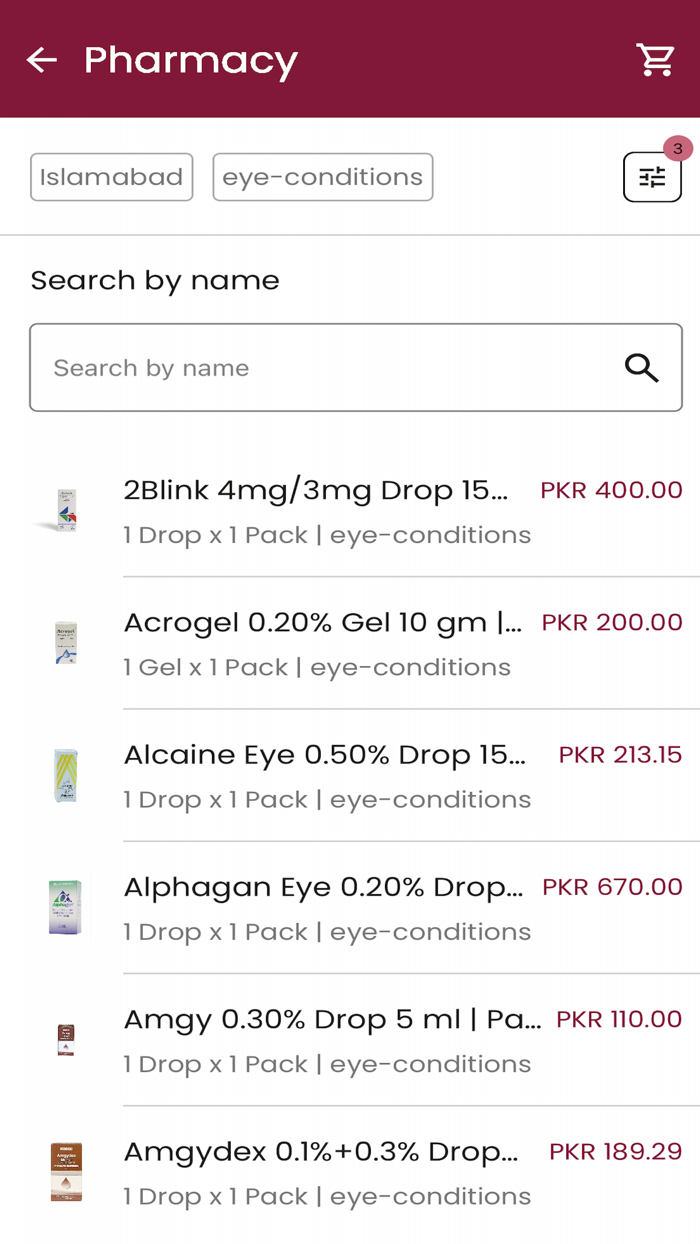Open the shopping cart
The image size is (700, 1244).
coord(656,60)
